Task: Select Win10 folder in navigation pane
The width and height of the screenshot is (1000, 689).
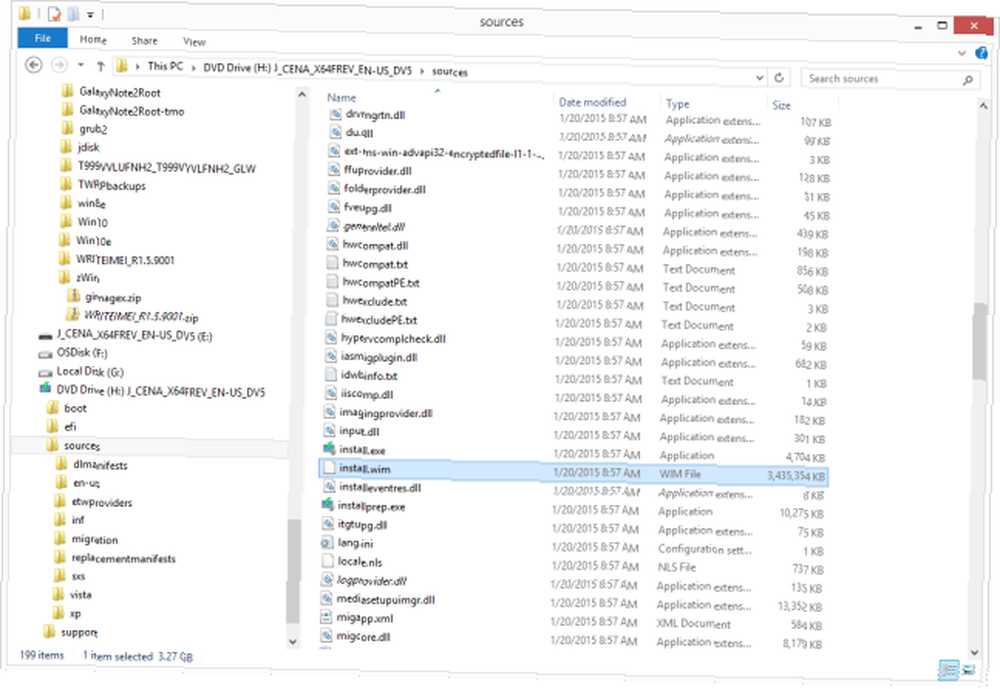Action: pos(92,223)
